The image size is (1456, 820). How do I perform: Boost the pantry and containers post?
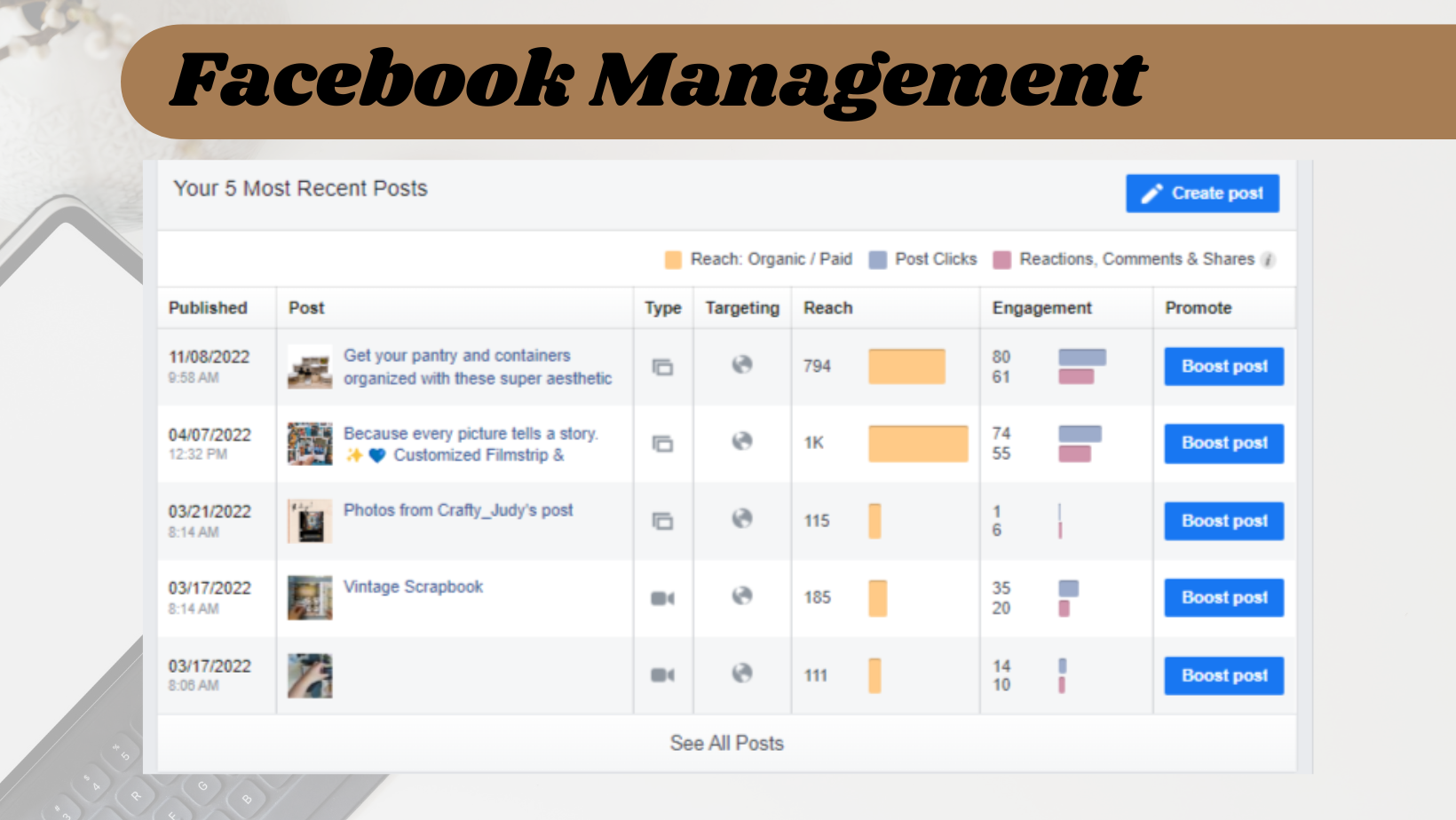coord(1224,367)
